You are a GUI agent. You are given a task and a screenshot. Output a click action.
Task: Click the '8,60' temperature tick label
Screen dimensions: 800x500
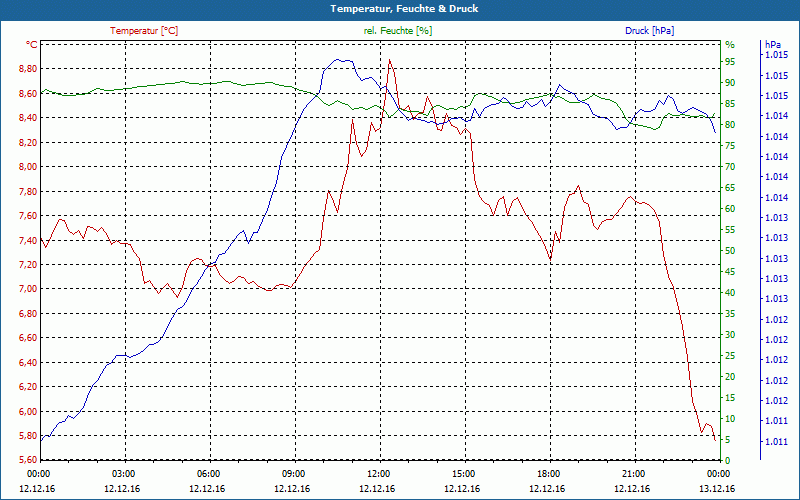tap(28, 93)
